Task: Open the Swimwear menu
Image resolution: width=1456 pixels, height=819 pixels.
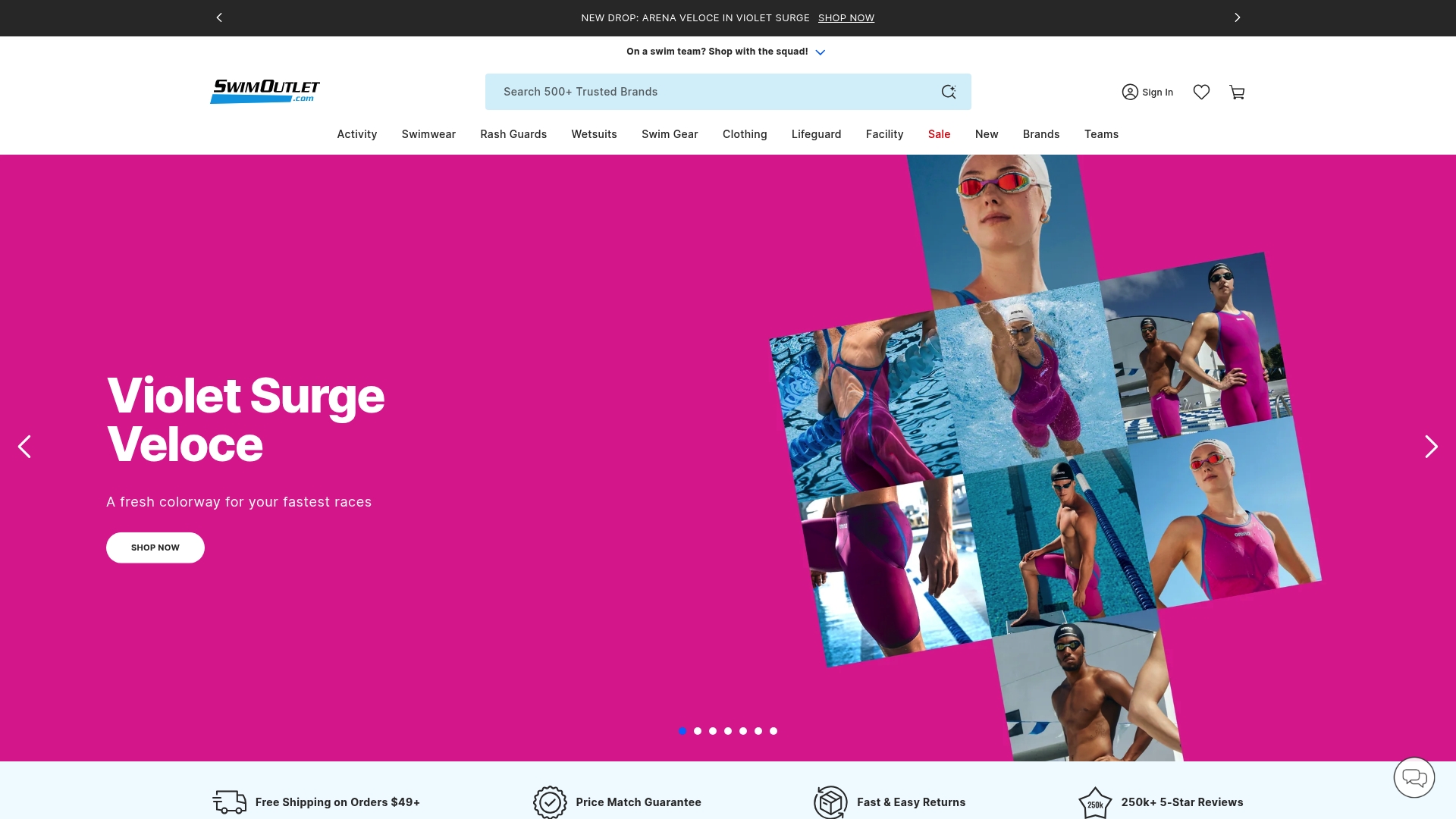Action: [428, 134]
